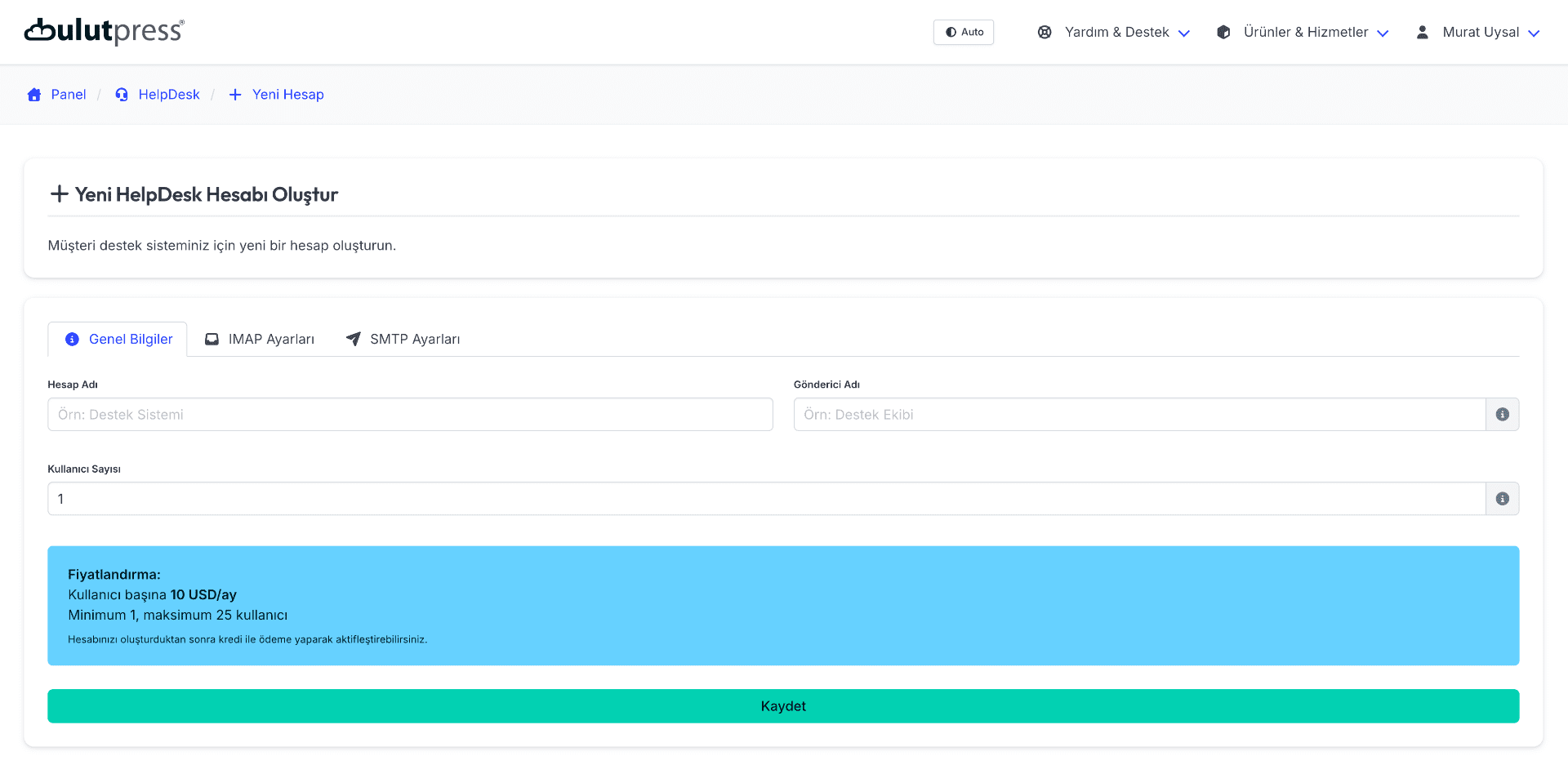Click the plus icon beside Yeni Hesap
The width and height of the screenshot is (1568, 765).
point(235,95)
